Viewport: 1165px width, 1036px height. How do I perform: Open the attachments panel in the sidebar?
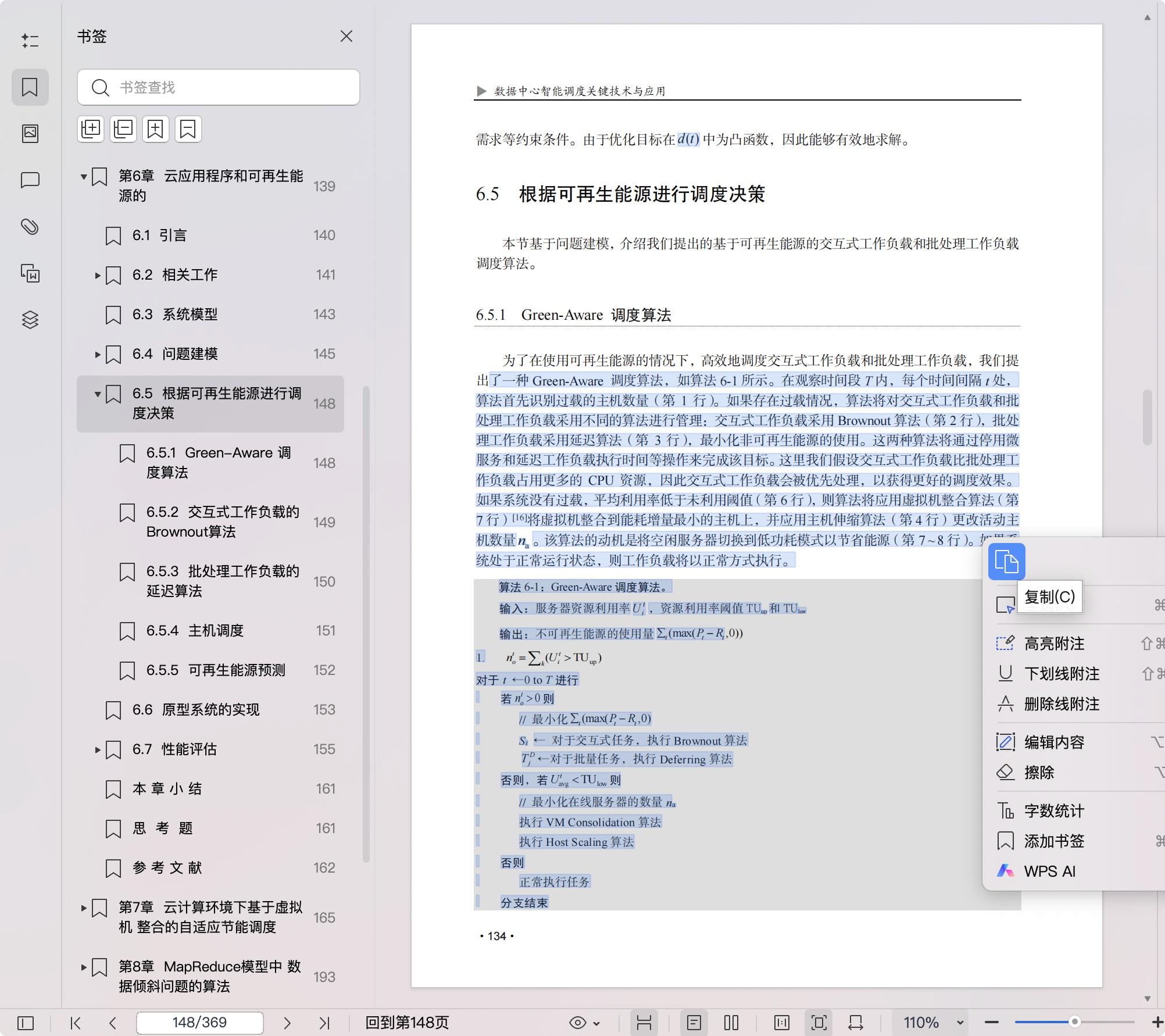point(30,227)
